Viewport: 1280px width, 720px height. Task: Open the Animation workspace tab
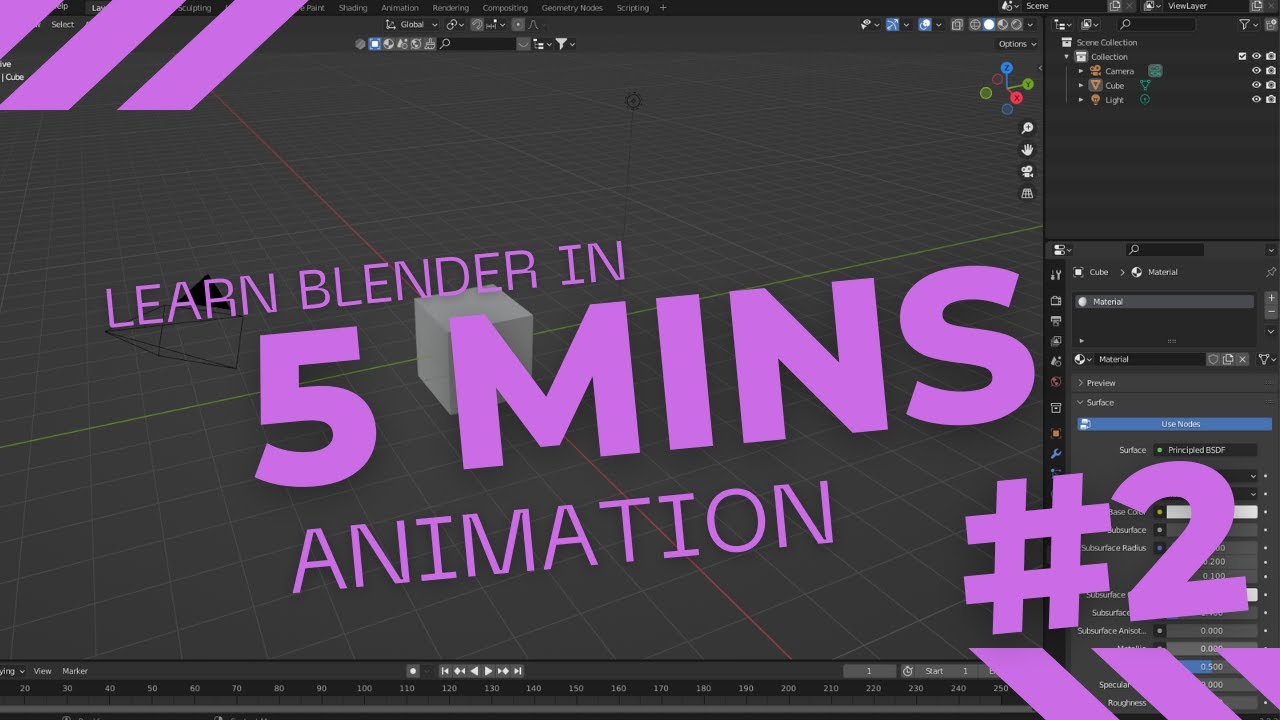pos(400,8)
